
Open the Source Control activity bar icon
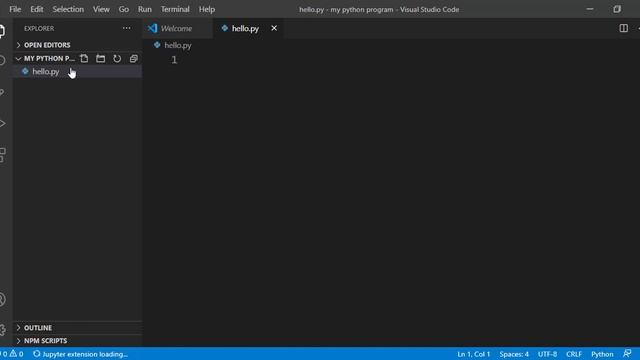(2, 92)
